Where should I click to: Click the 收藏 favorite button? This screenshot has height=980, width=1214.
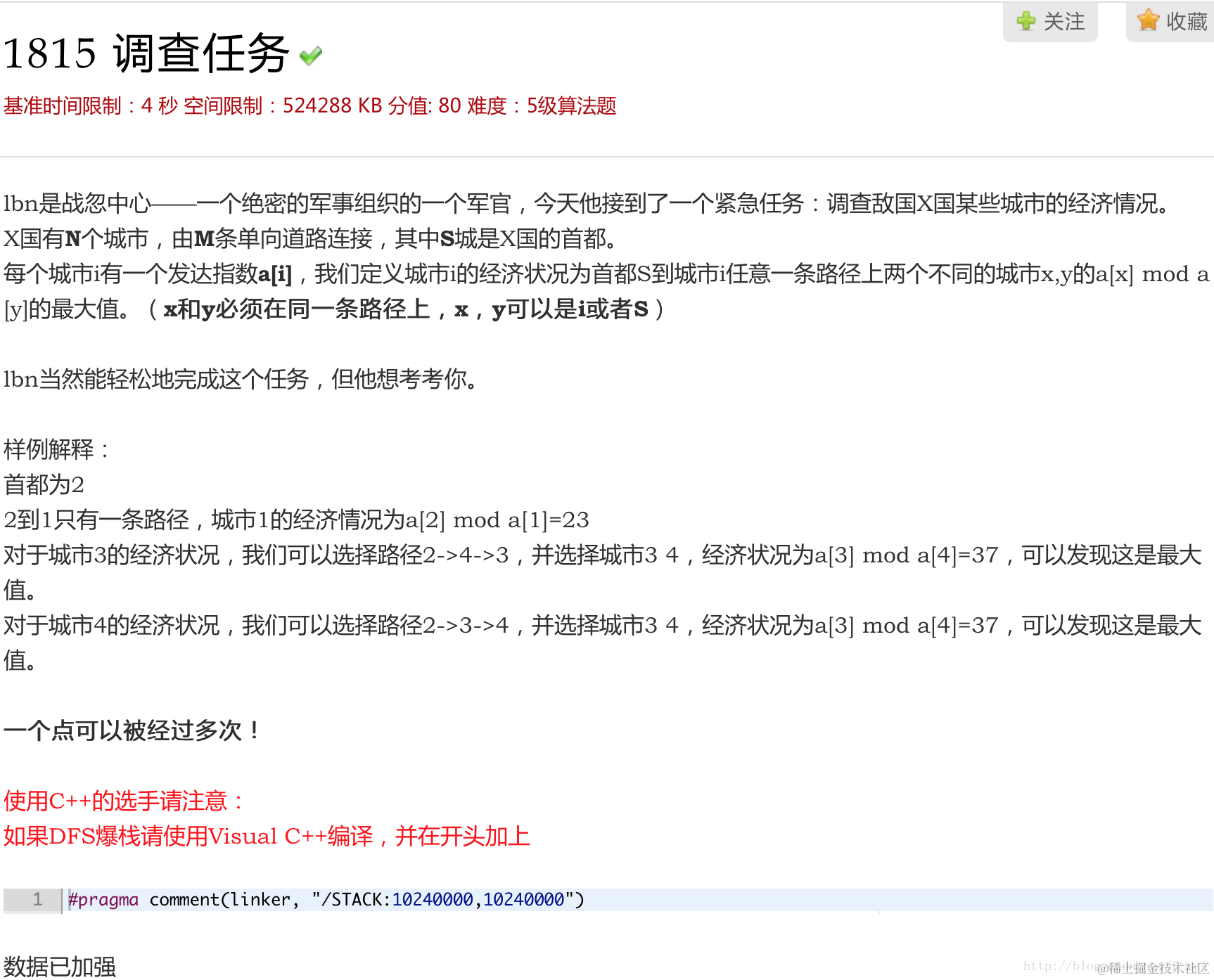click(1170, 22)
